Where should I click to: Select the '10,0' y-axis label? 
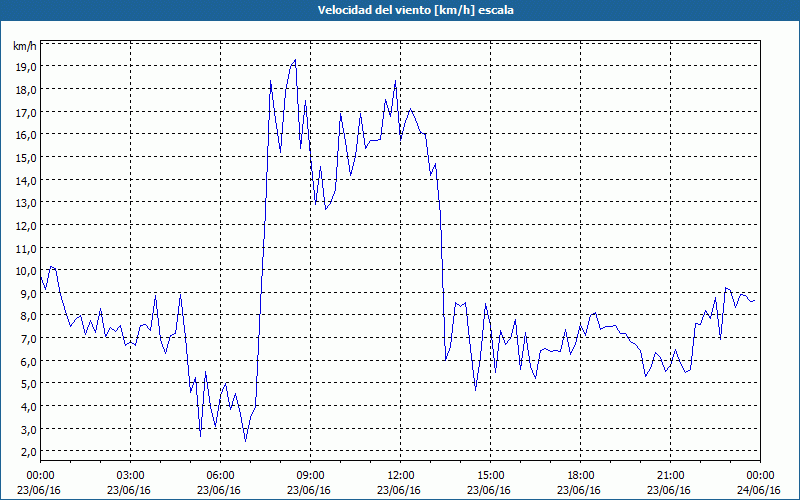coord(25,271)
